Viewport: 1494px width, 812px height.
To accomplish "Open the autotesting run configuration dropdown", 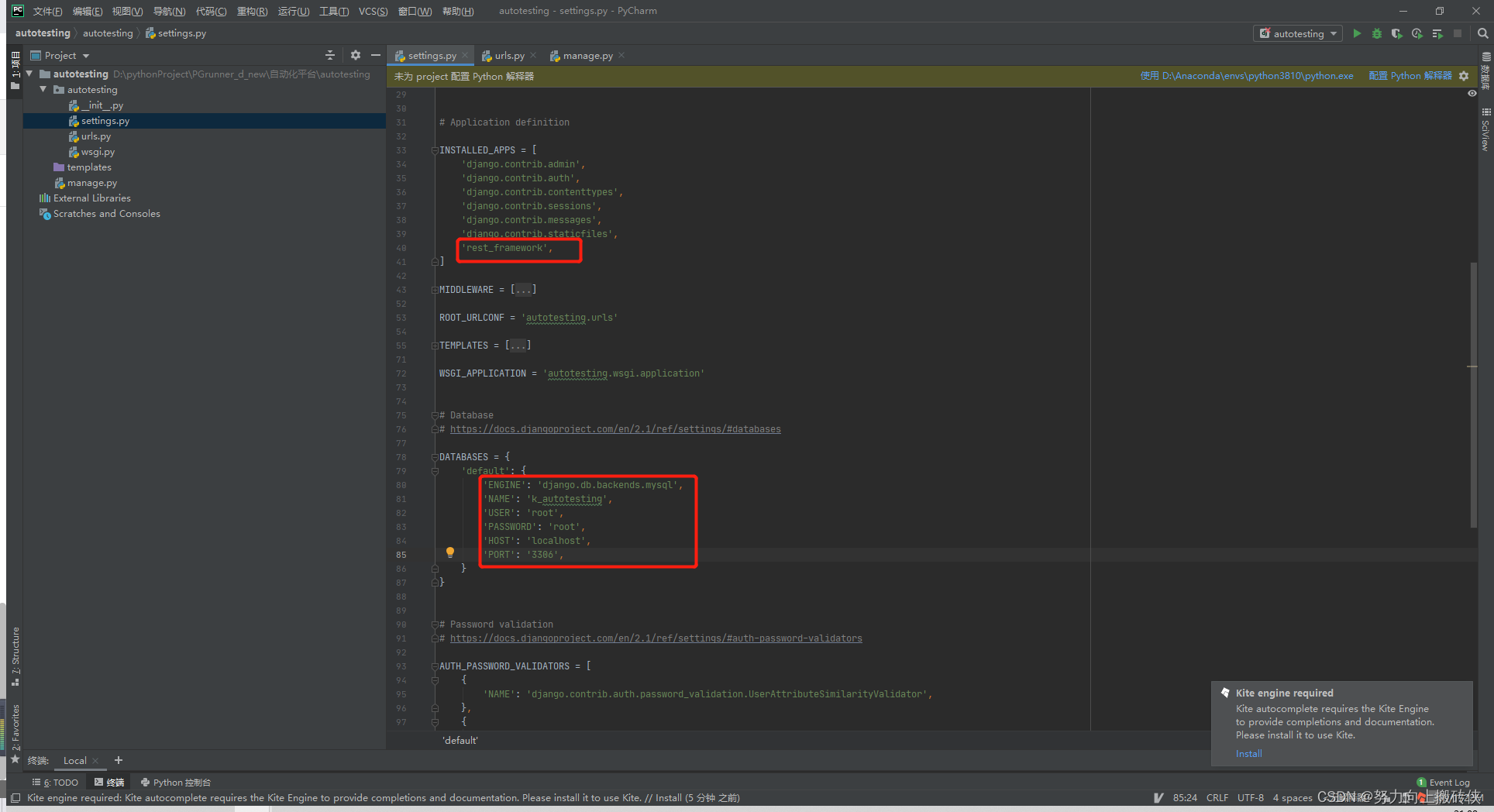I will pyautogui.click(x=1298, y=33).
